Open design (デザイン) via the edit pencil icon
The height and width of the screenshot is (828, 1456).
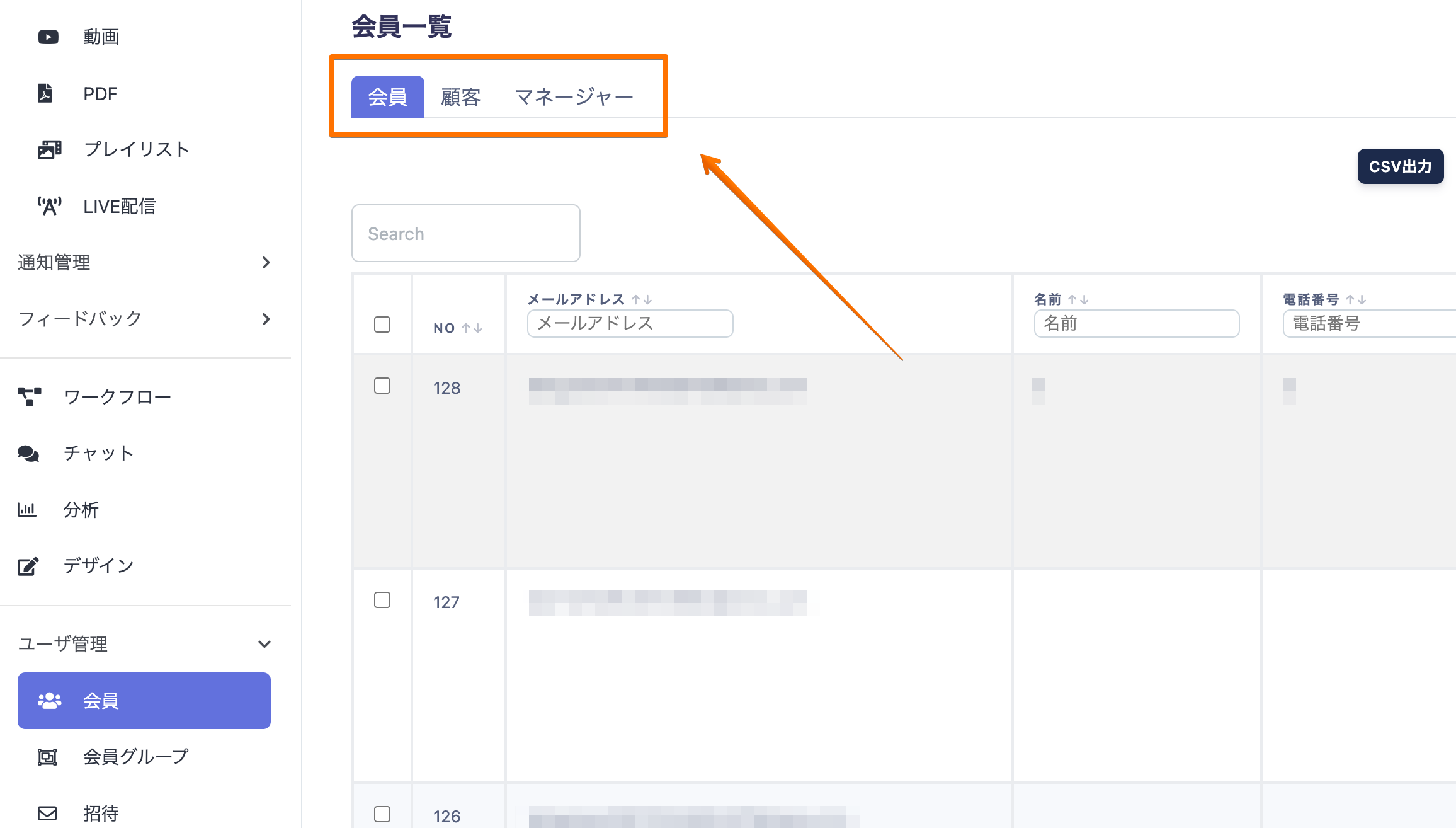tap(28, 566)
